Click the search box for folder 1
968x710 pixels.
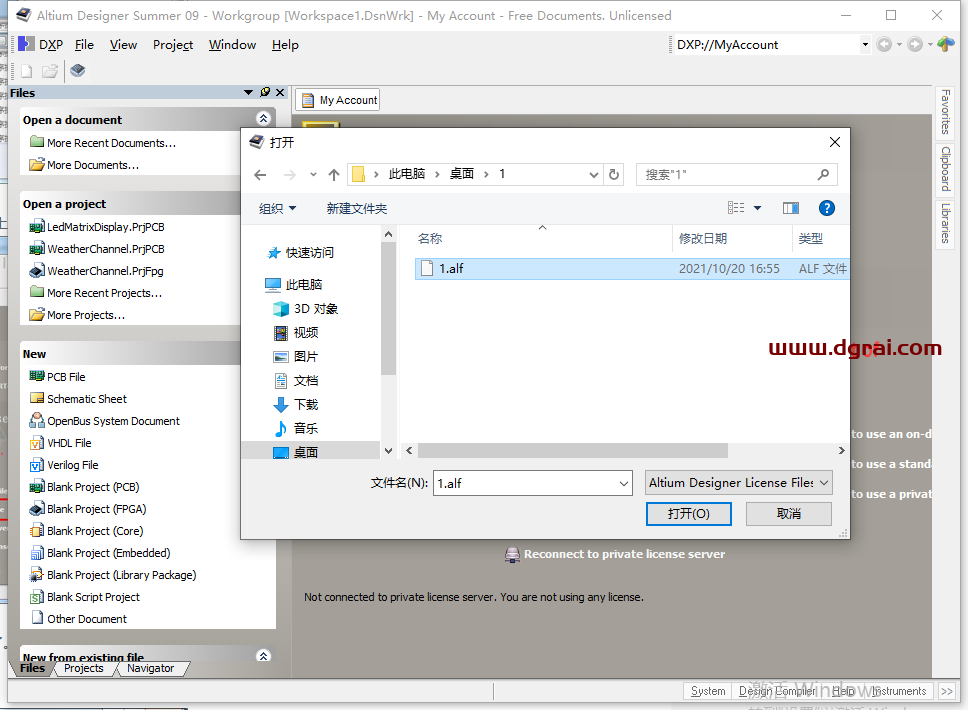(728, 174)
